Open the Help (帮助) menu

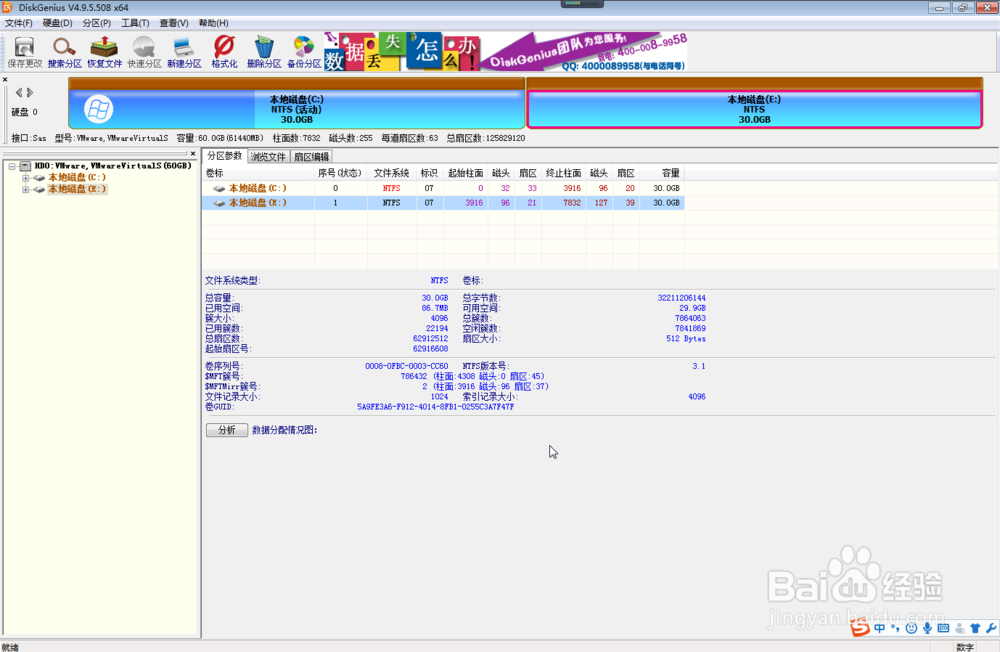click(213, 23)
